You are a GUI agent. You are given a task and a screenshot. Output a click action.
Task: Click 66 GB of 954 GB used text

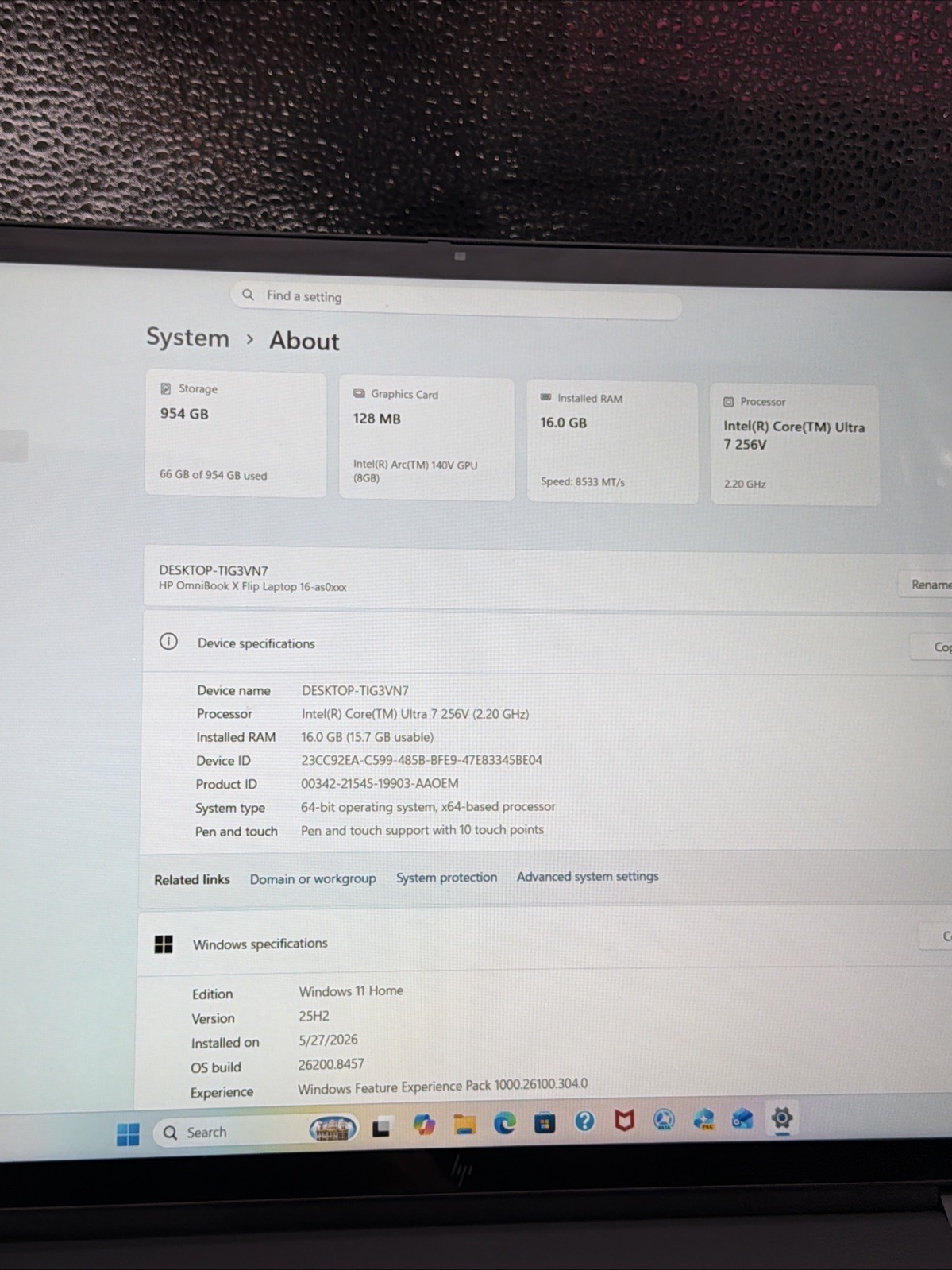point(213,475)
